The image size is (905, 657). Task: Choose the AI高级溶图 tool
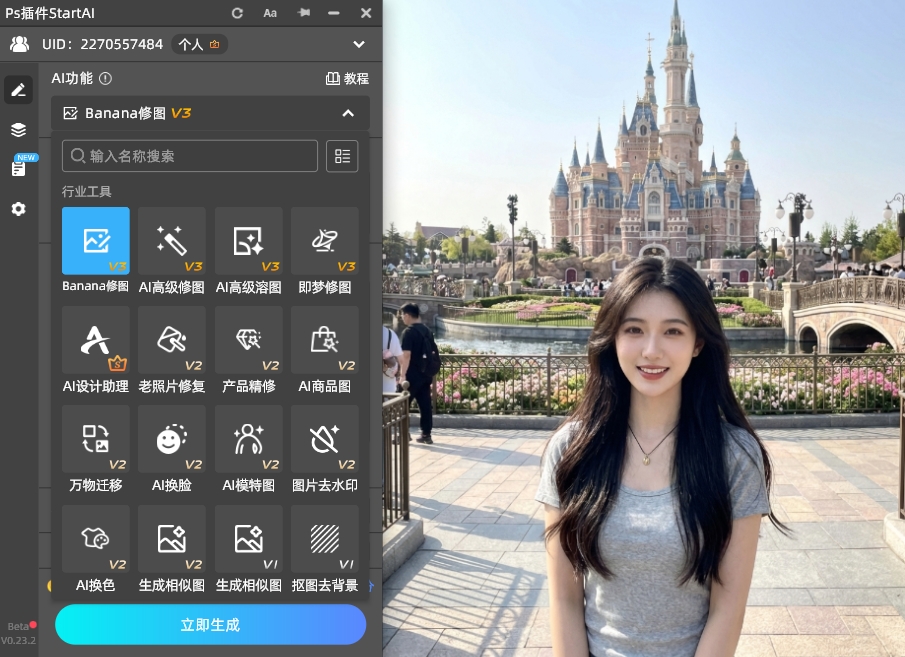[248, 241]
